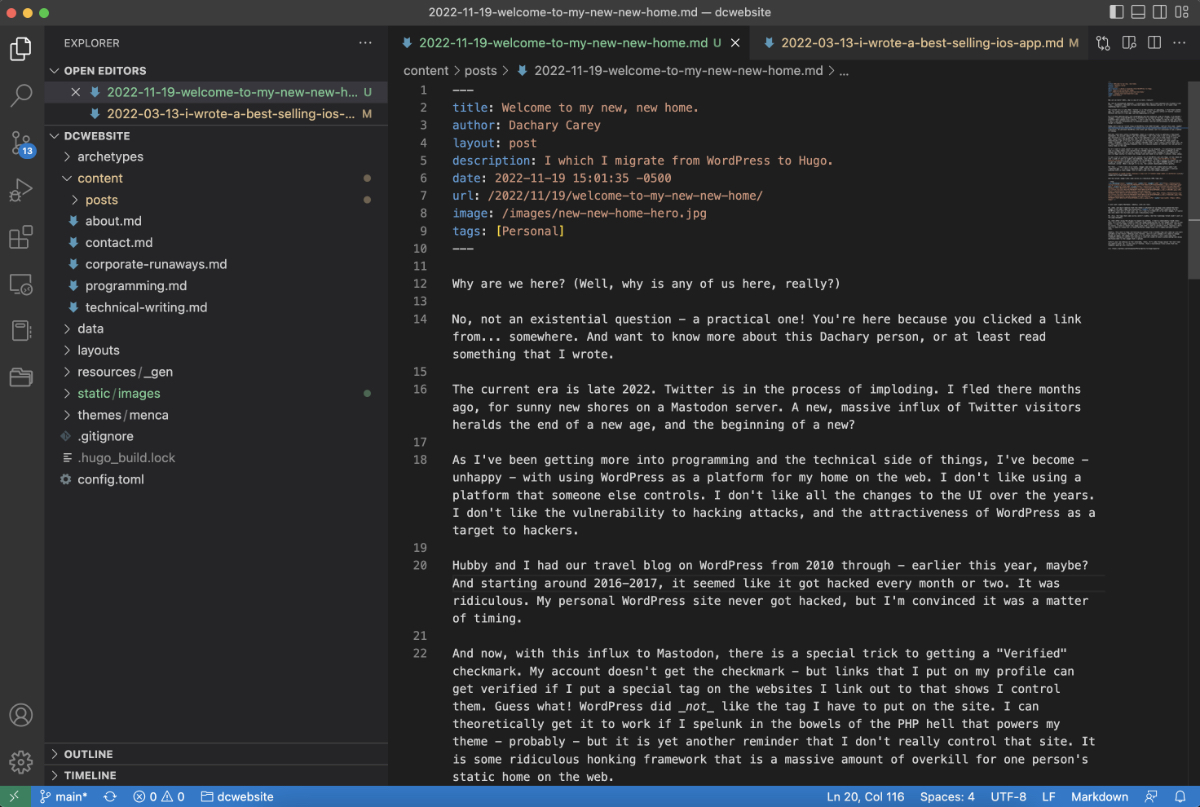Click the Open Changes compare icon
Screen dimensions: 1200x807
1103,43
